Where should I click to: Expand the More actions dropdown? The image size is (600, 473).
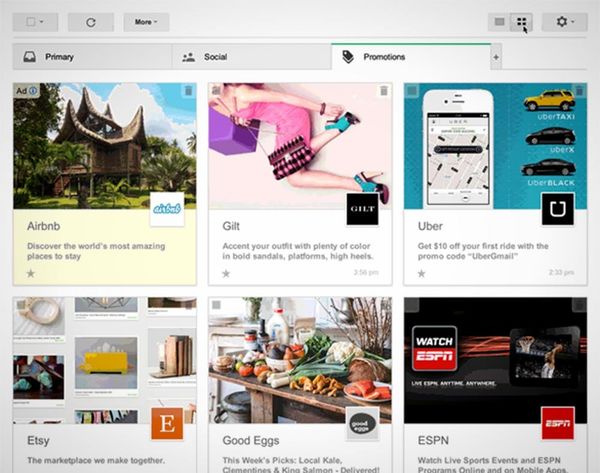click(146, 21)
